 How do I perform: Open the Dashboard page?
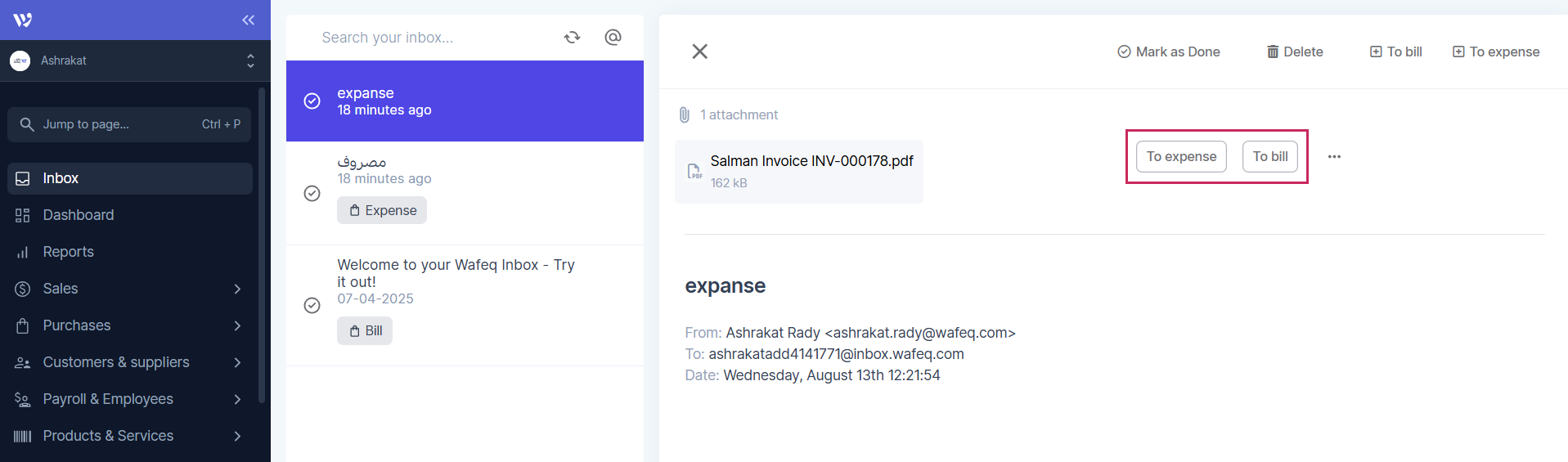click(79, 215)
